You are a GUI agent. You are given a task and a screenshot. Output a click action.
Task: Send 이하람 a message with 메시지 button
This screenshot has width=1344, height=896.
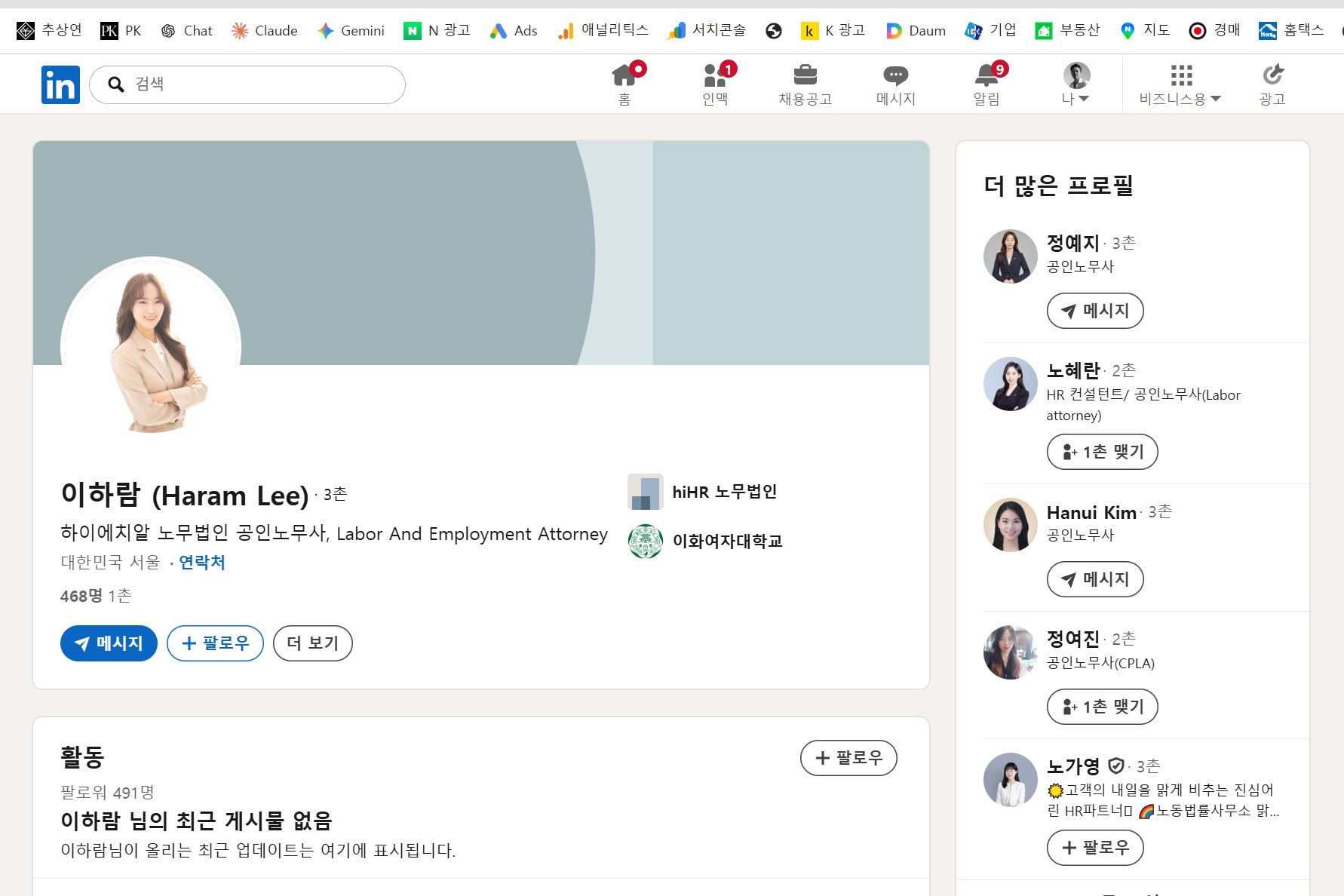tap(109, 643)
